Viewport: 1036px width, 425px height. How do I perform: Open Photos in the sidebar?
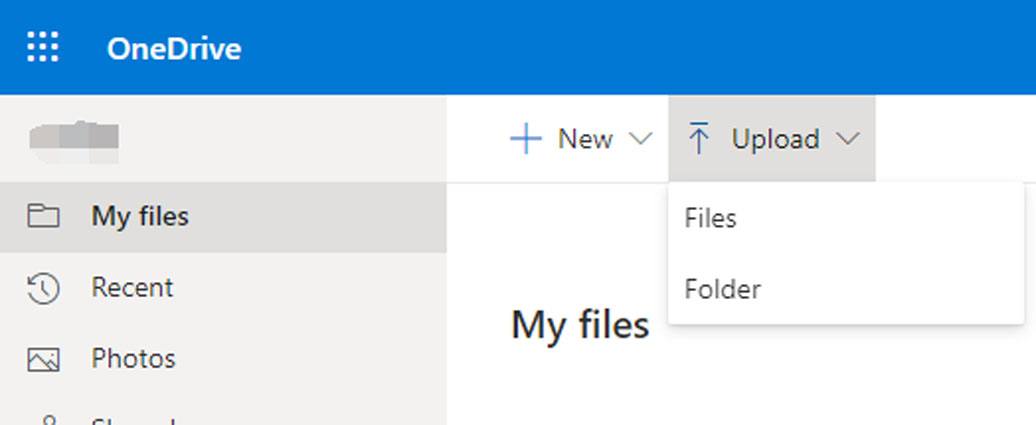point(223,358)
